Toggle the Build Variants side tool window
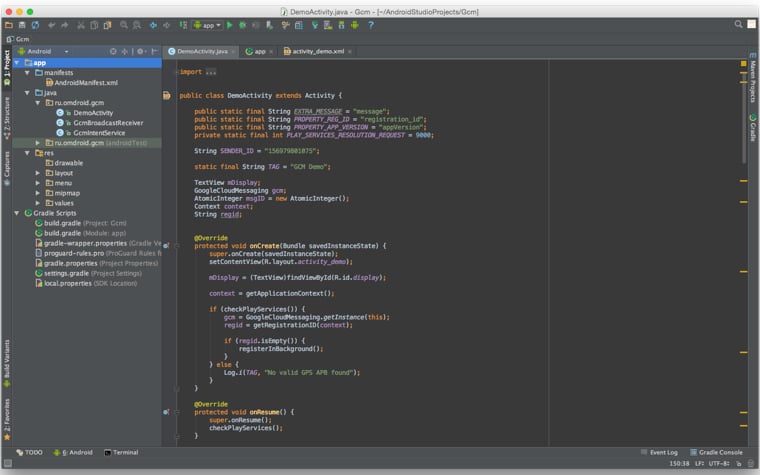 7,363
